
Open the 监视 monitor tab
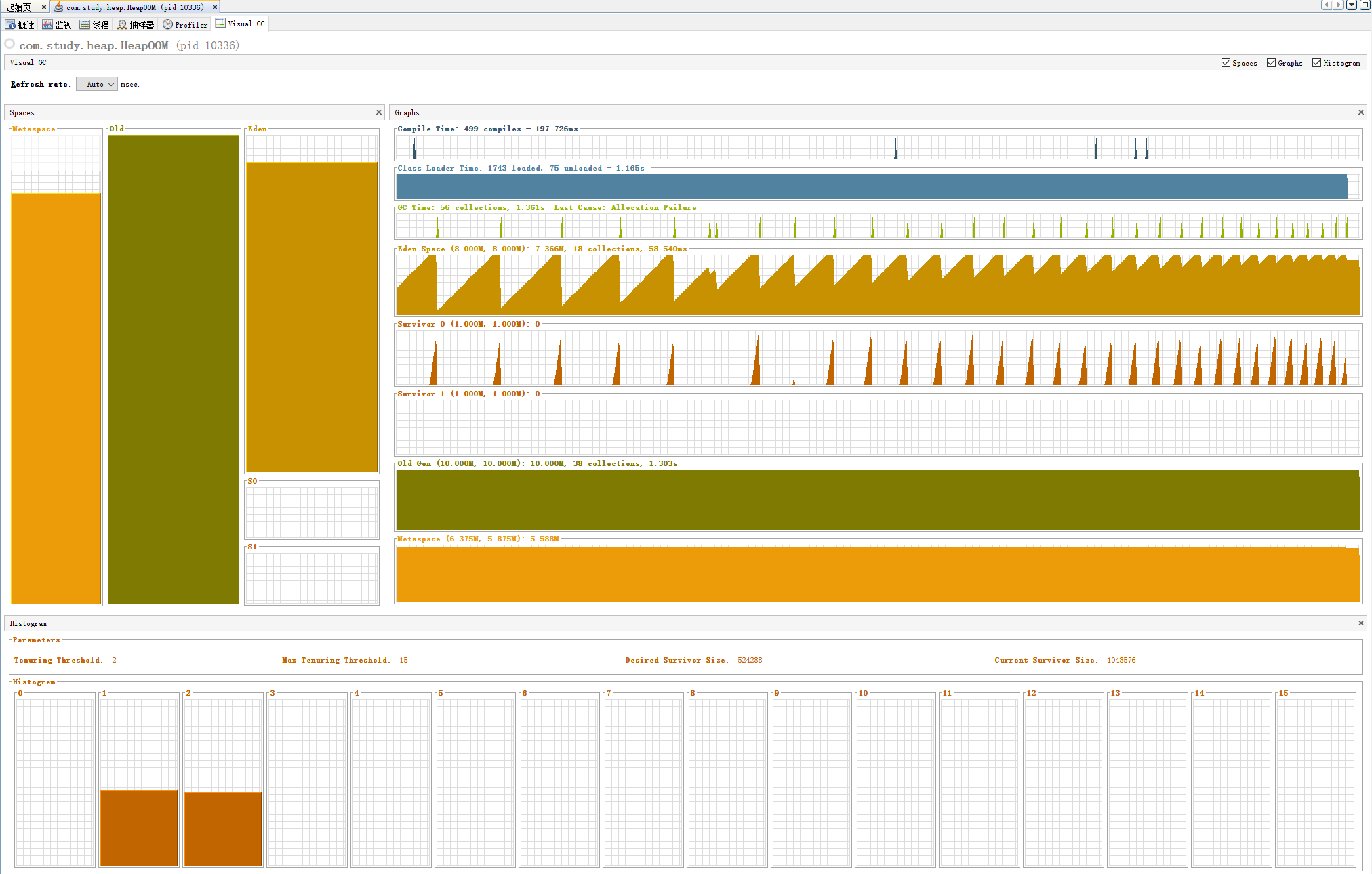point(57,24)
